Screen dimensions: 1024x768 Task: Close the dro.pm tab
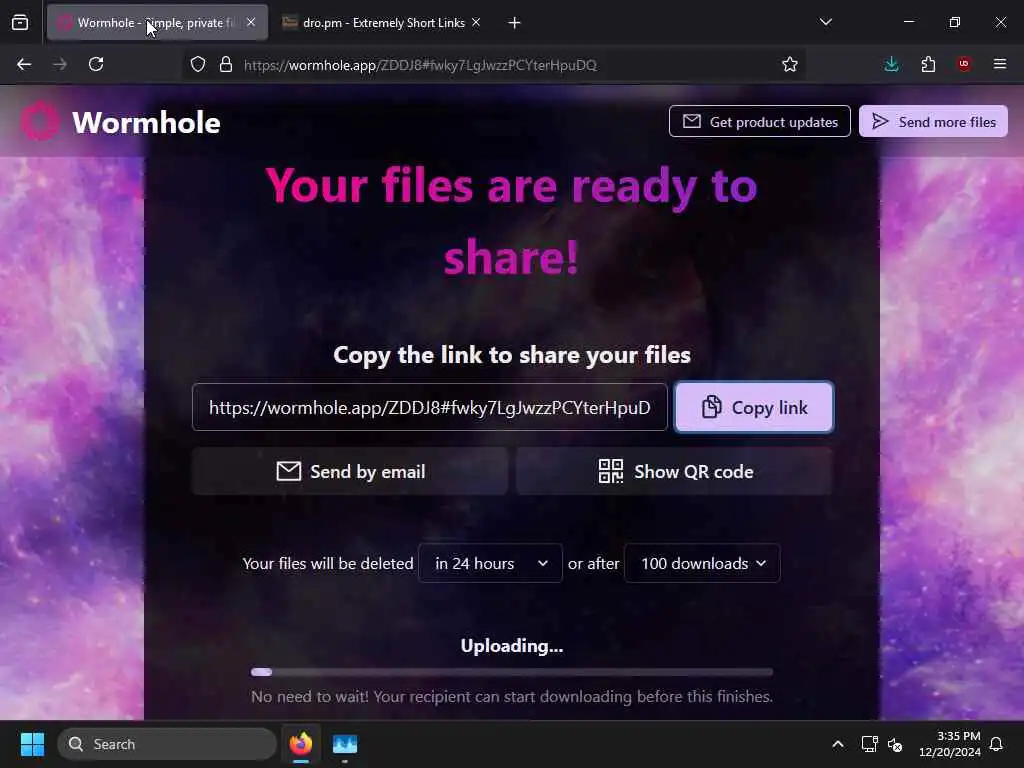(476, 22)
